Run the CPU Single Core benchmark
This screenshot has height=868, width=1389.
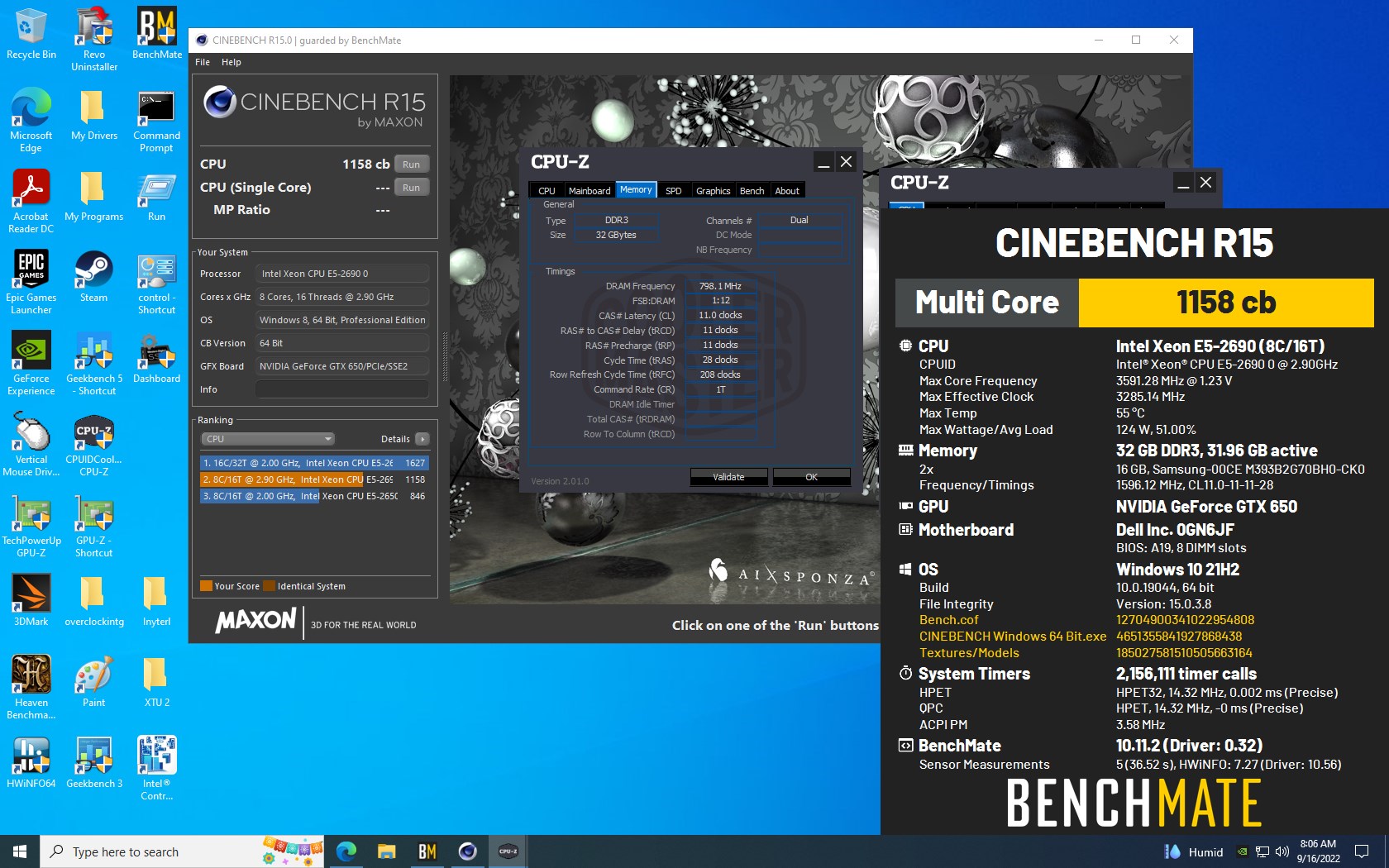[x=412, y=188]
